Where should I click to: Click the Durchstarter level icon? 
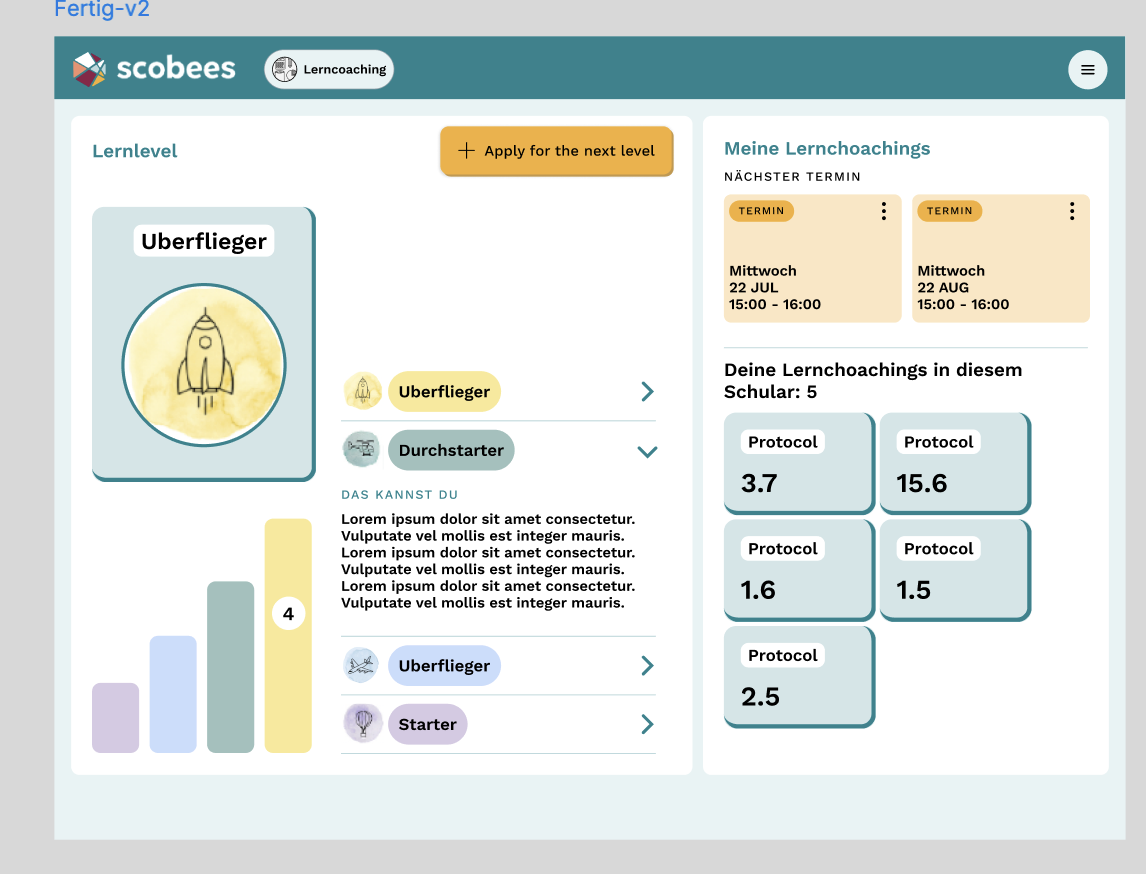coord(360,450)
